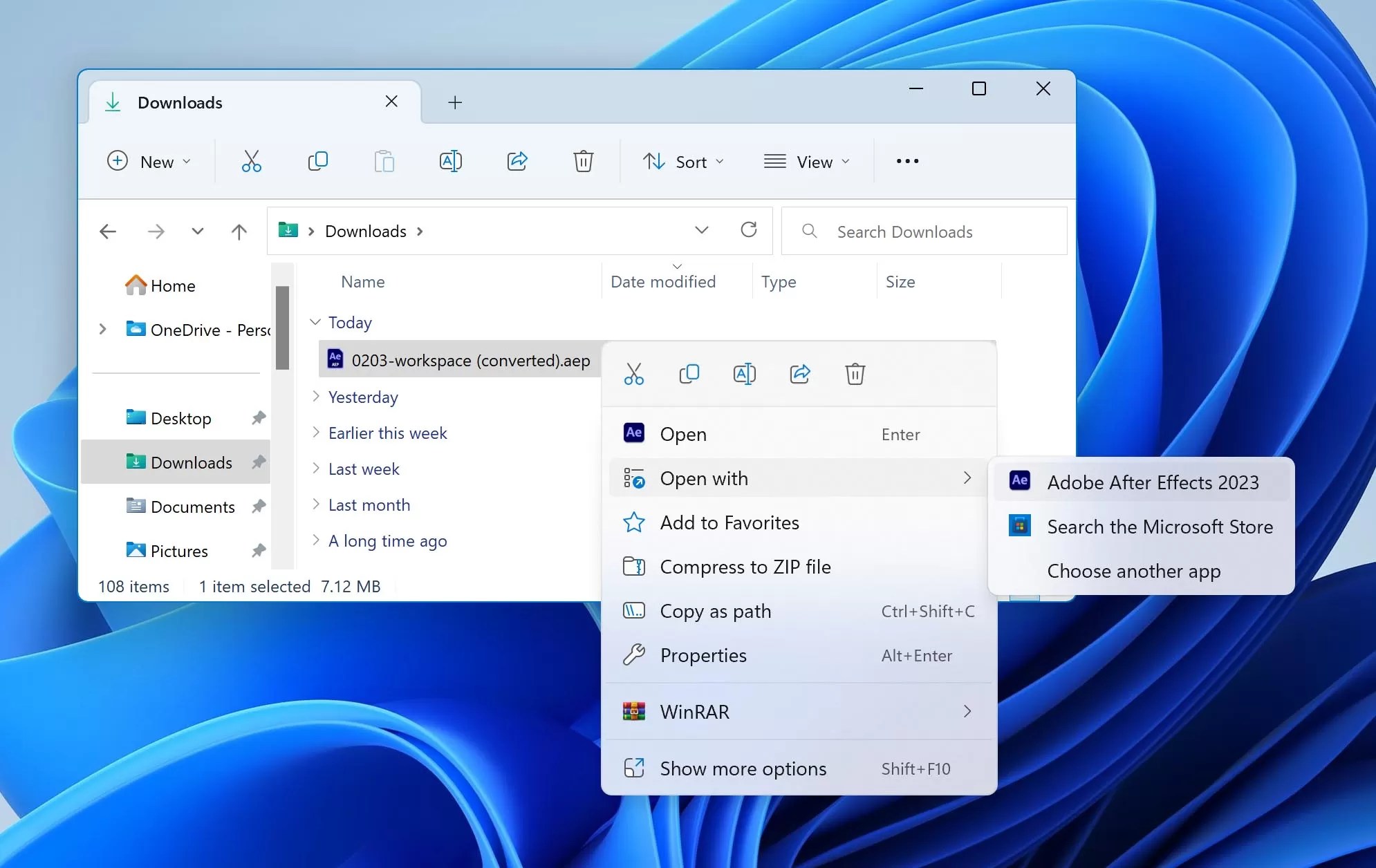The image size is (1376, 868).
Task: Click Show more options entry
Action: [743, 768]
